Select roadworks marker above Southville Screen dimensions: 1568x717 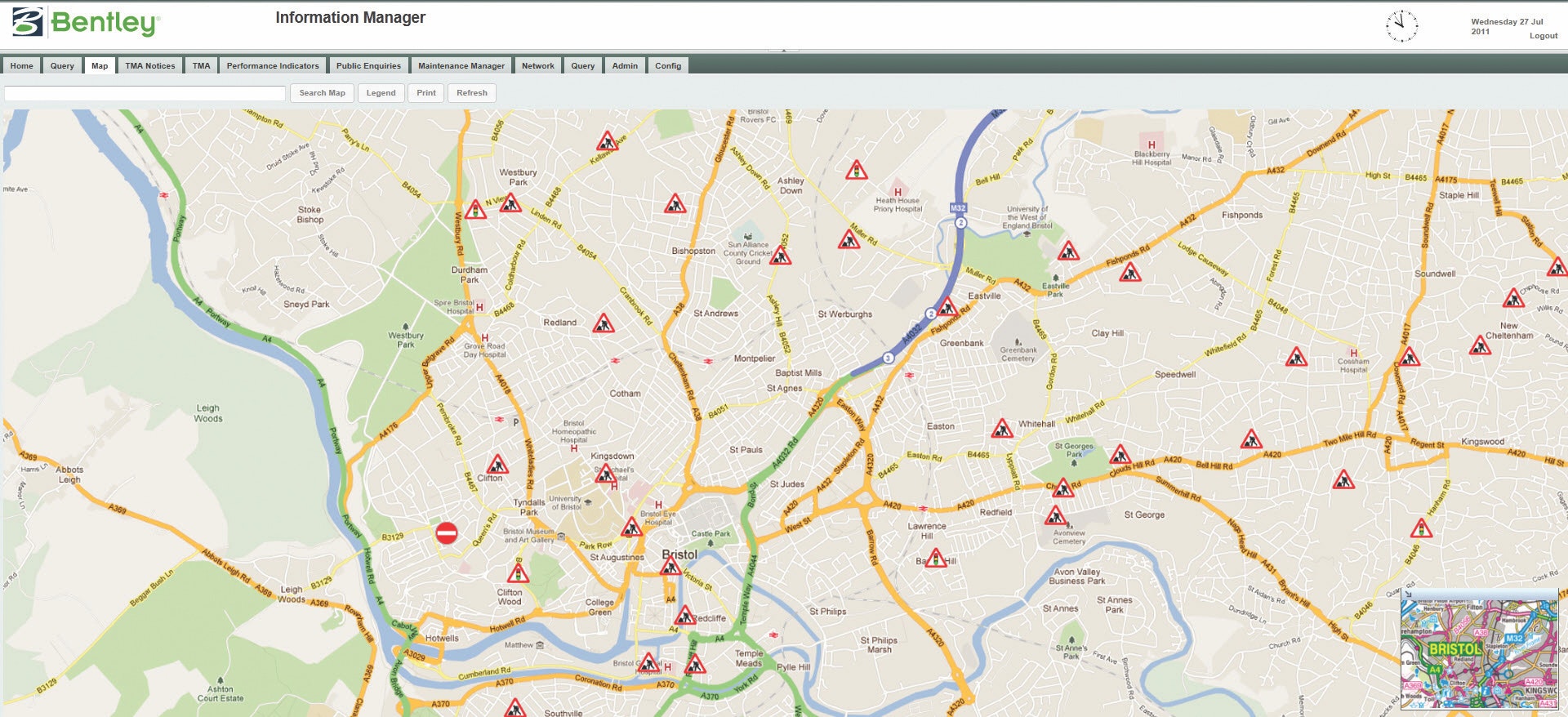[x=514, y=708]
